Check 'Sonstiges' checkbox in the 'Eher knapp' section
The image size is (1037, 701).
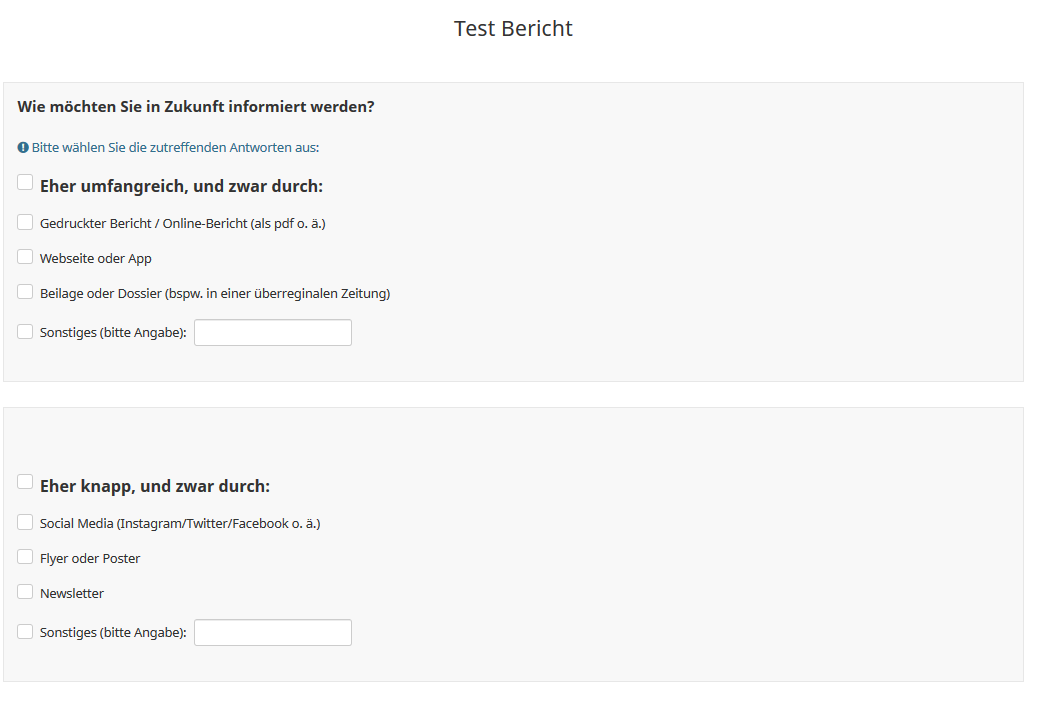tap(25, 631)
